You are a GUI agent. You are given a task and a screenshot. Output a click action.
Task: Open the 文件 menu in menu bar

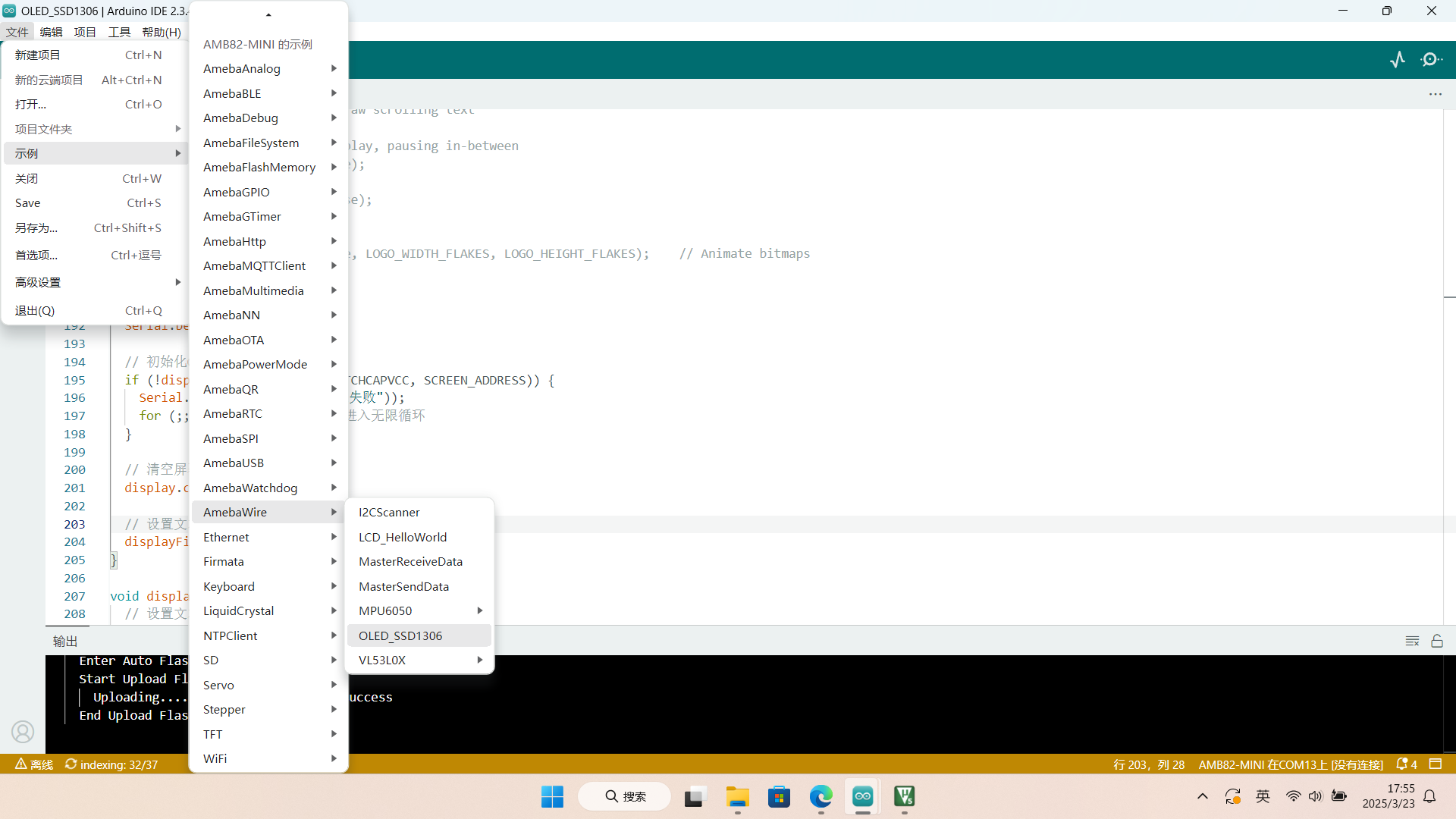17,32
